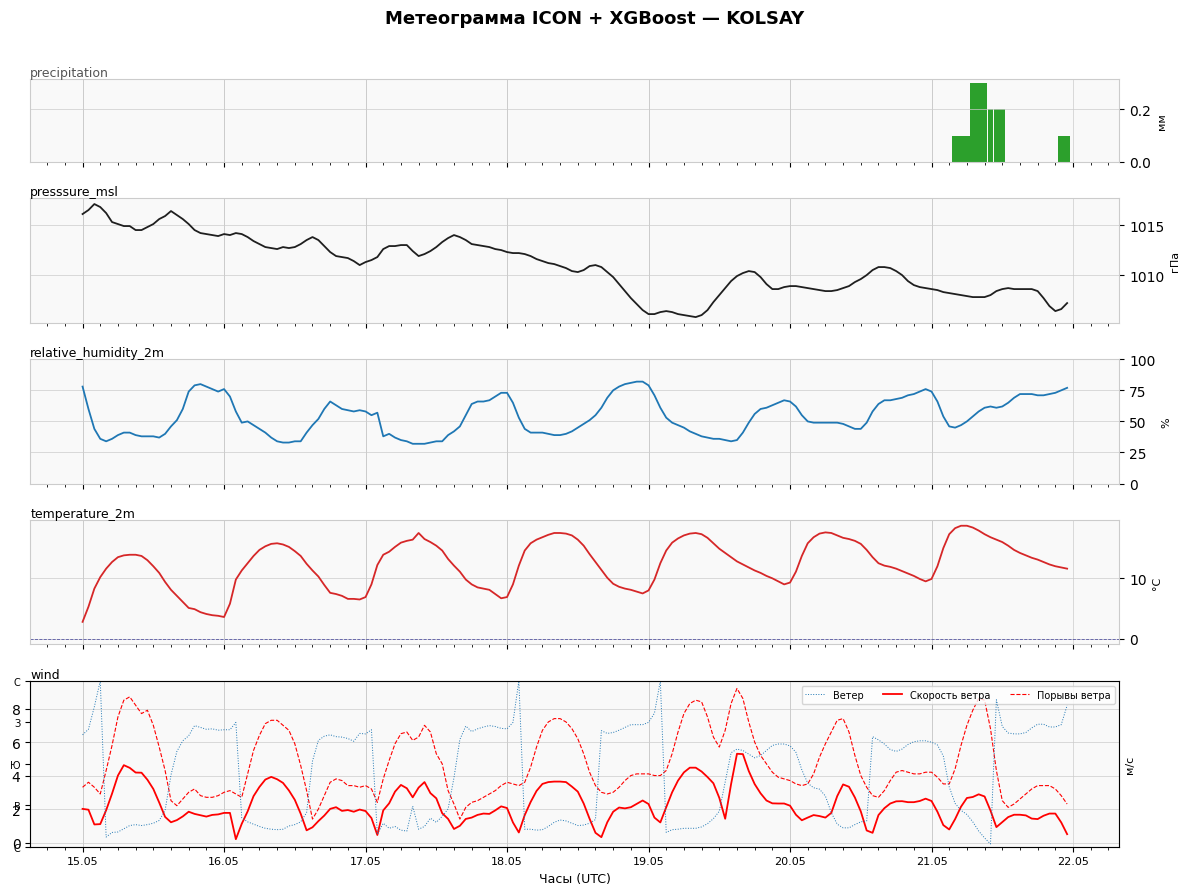Click the Часы (UTC) axis label
The width and height of the screenshot is (1189, 895).
pyautogui.click(x=575, y=879)
